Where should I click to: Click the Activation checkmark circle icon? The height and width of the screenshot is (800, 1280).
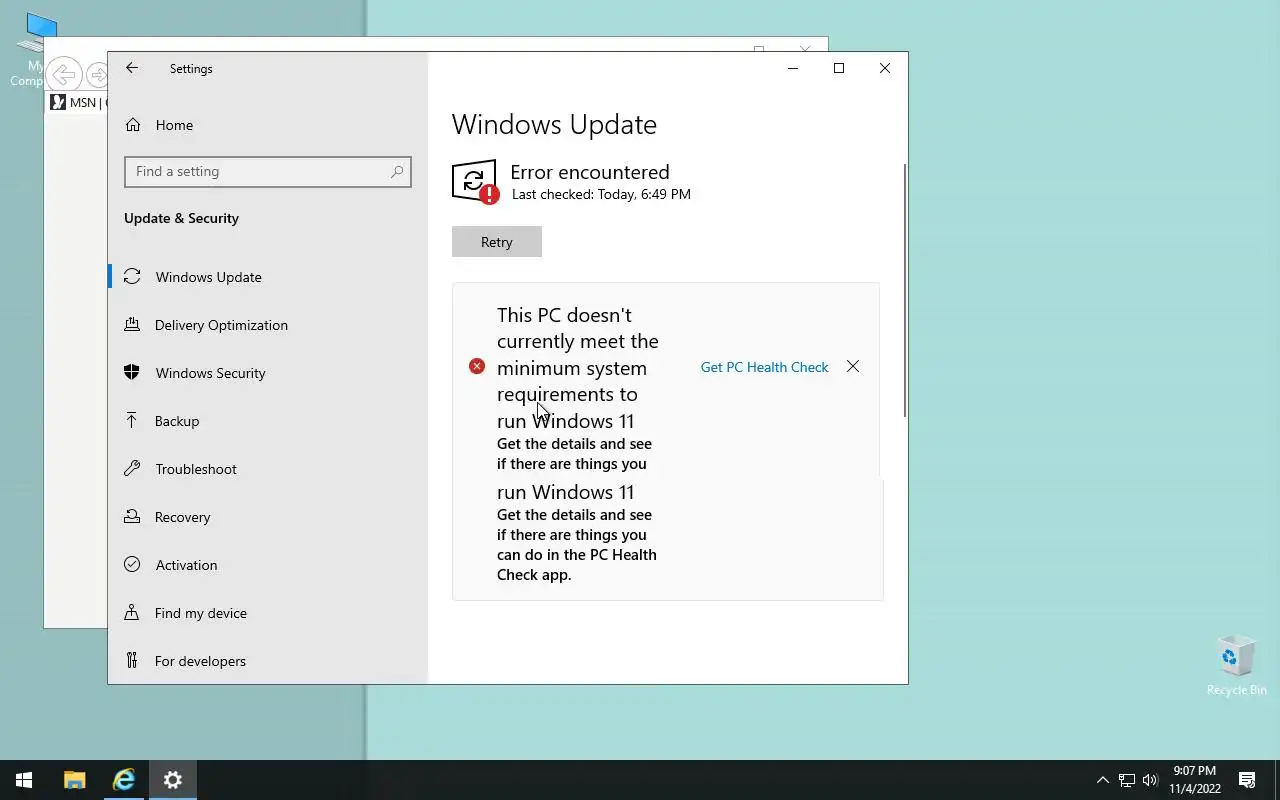pos(132,565)
